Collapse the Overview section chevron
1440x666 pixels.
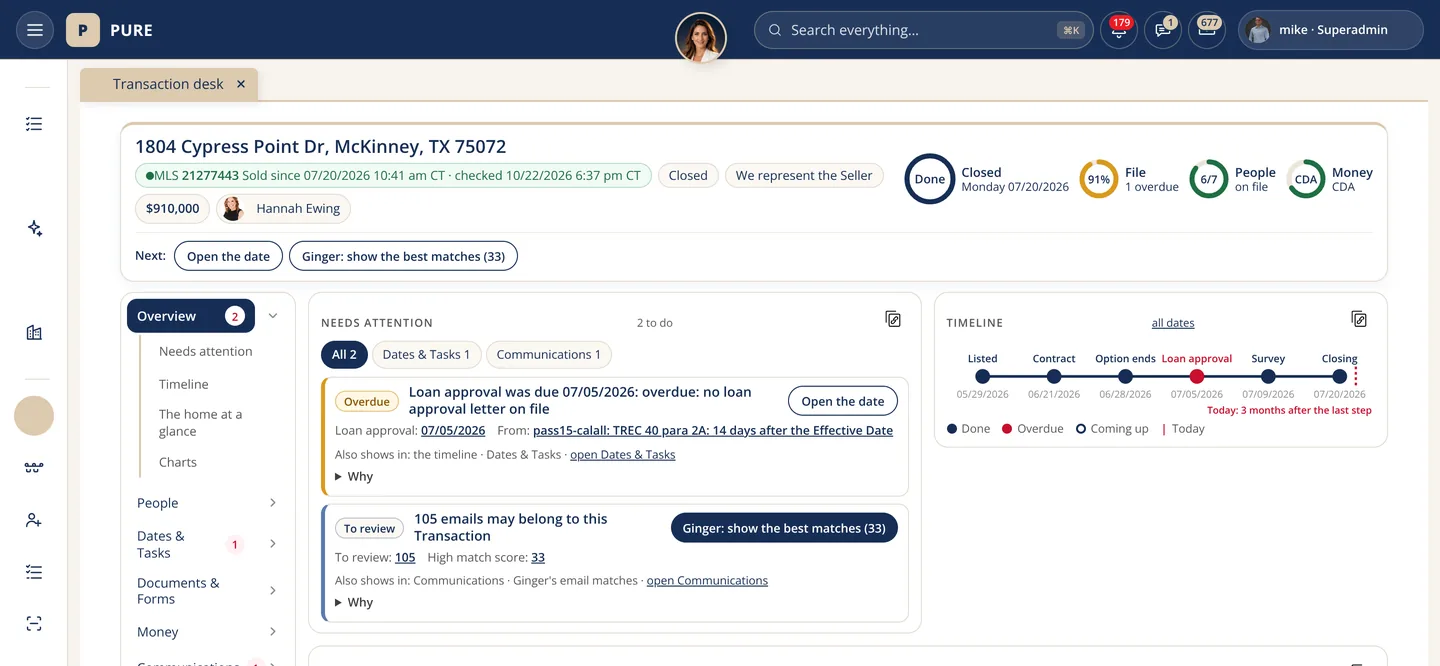click(272, 316)
